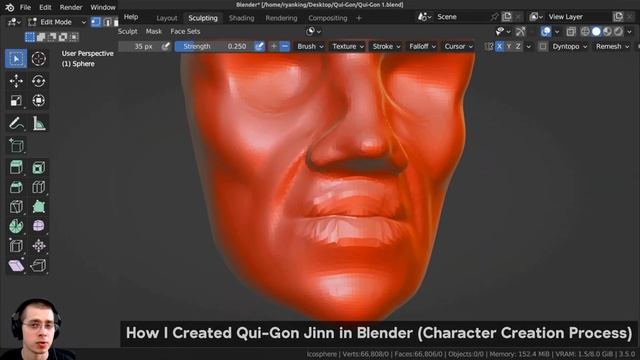The height and width of the screenshot is (360, 640).
Task: Open the editor type dropdown
Action: pos(14,22)
